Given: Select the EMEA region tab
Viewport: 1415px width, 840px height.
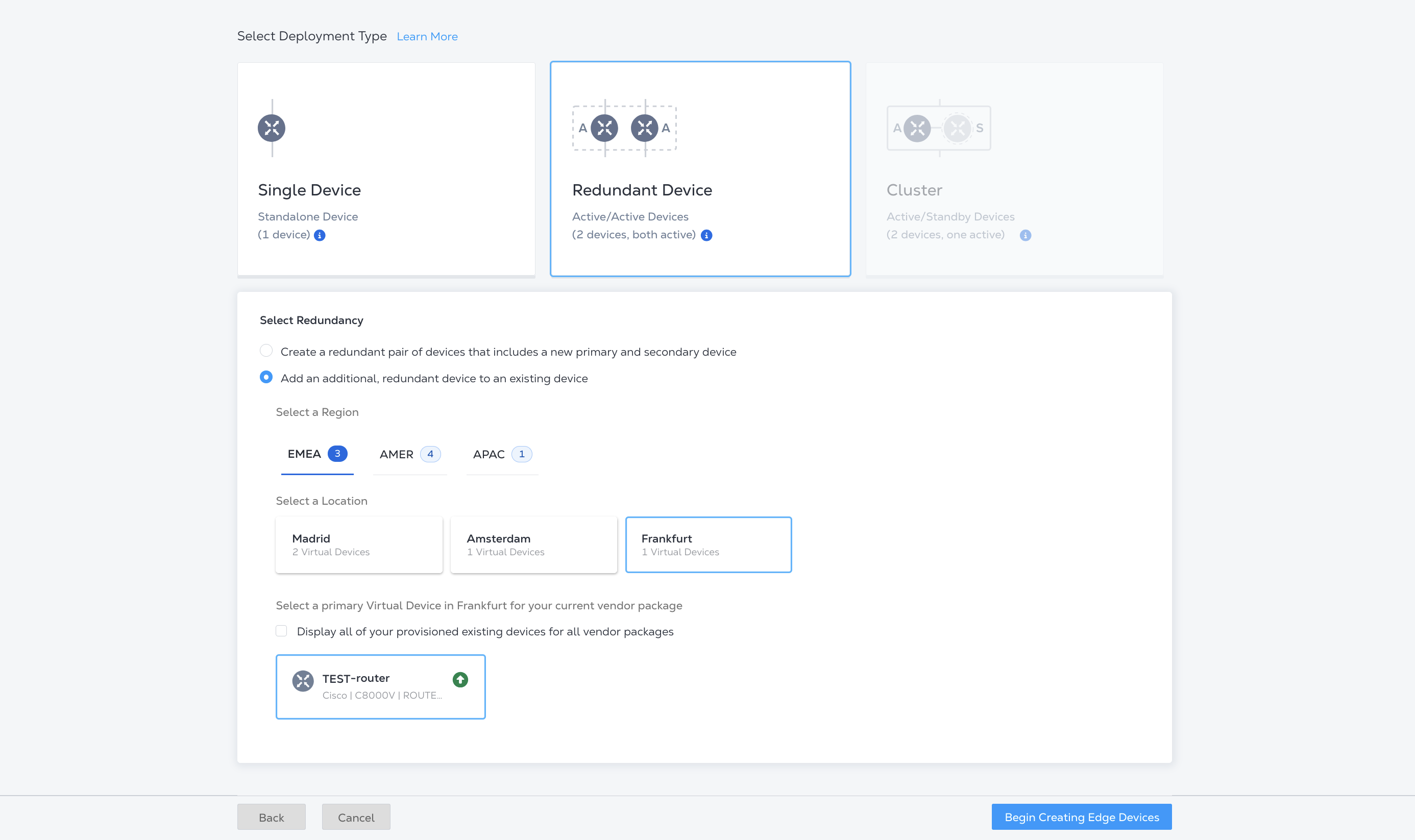Looking at the screenshot, I should click(x=317, y=454).
